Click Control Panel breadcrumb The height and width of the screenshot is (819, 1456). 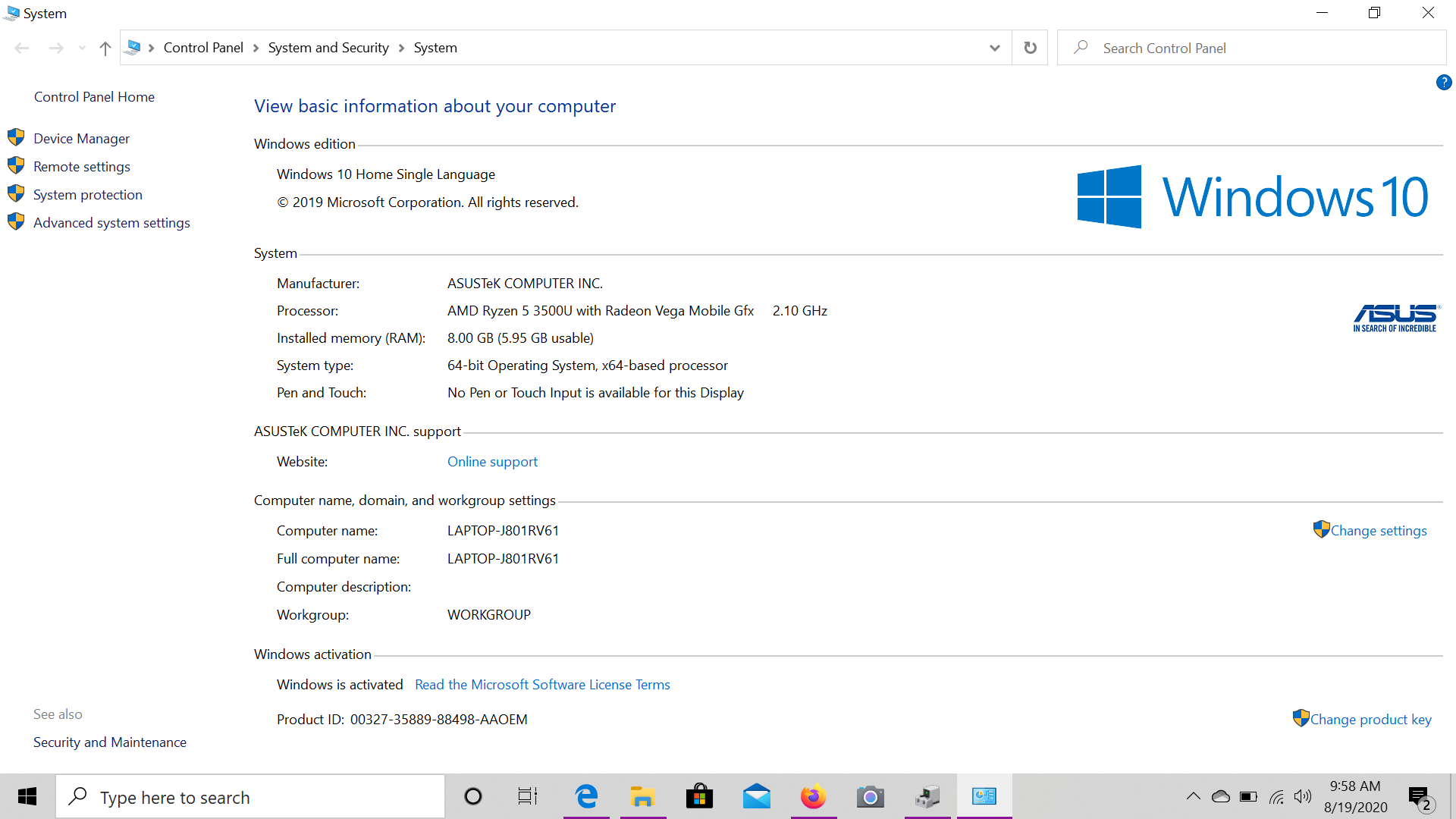(203, 48)
